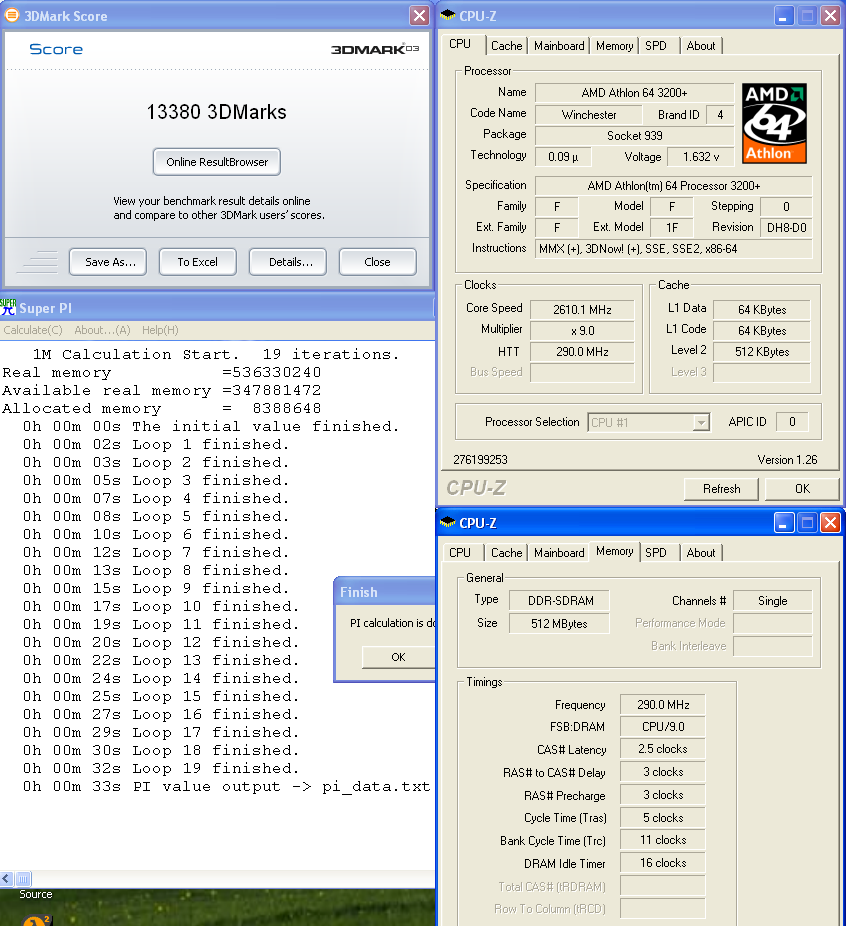This screenshot has width=846, height=926.
Task: Open About tab in lower CPU-Z window
Action: [x=701, y=553]
